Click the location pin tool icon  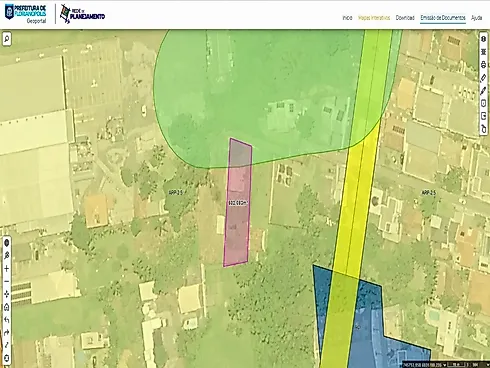(x=7, y=256)
